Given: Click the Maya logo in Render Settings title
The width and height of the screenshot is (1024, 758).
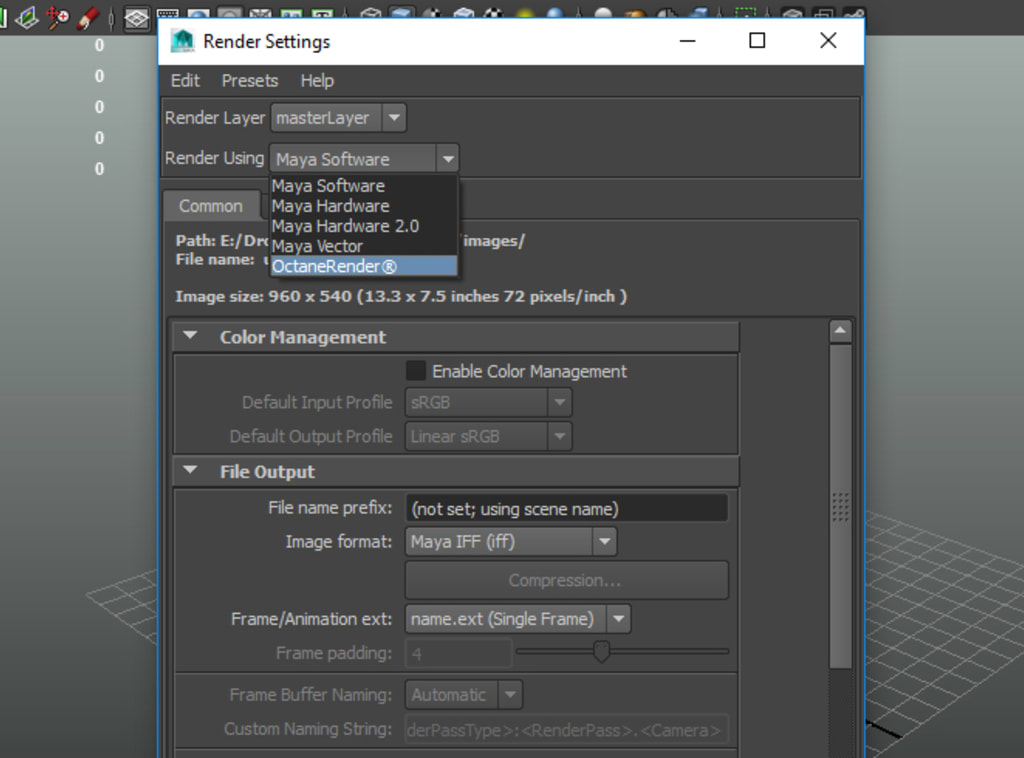Looking at the screenshot, I should pyautogui.click(x=183, y=41).
